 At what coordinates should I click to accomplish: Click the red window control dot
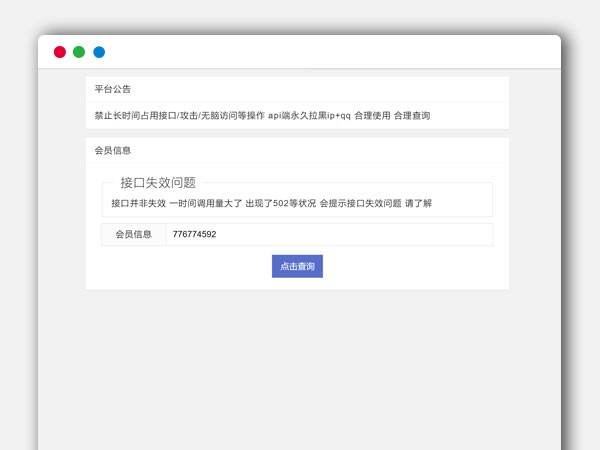coord(60,52)
